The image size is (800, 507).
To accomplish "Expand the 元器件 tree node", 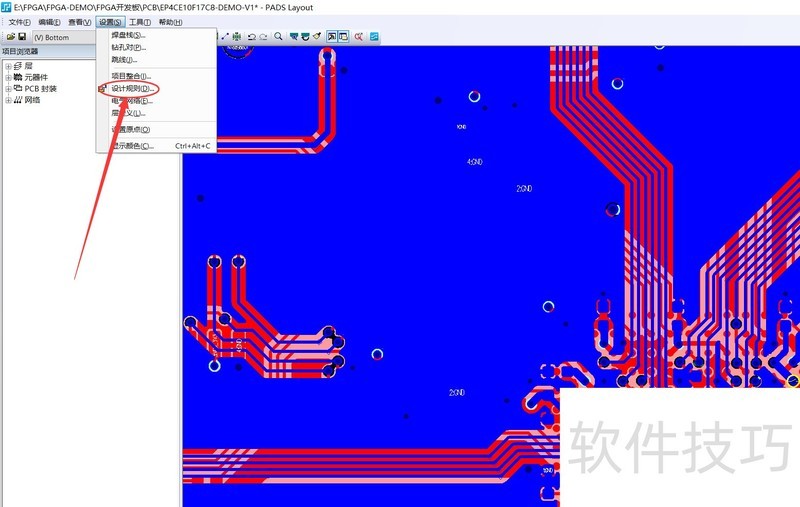I will pyautogui.click(x=8, y=78).
